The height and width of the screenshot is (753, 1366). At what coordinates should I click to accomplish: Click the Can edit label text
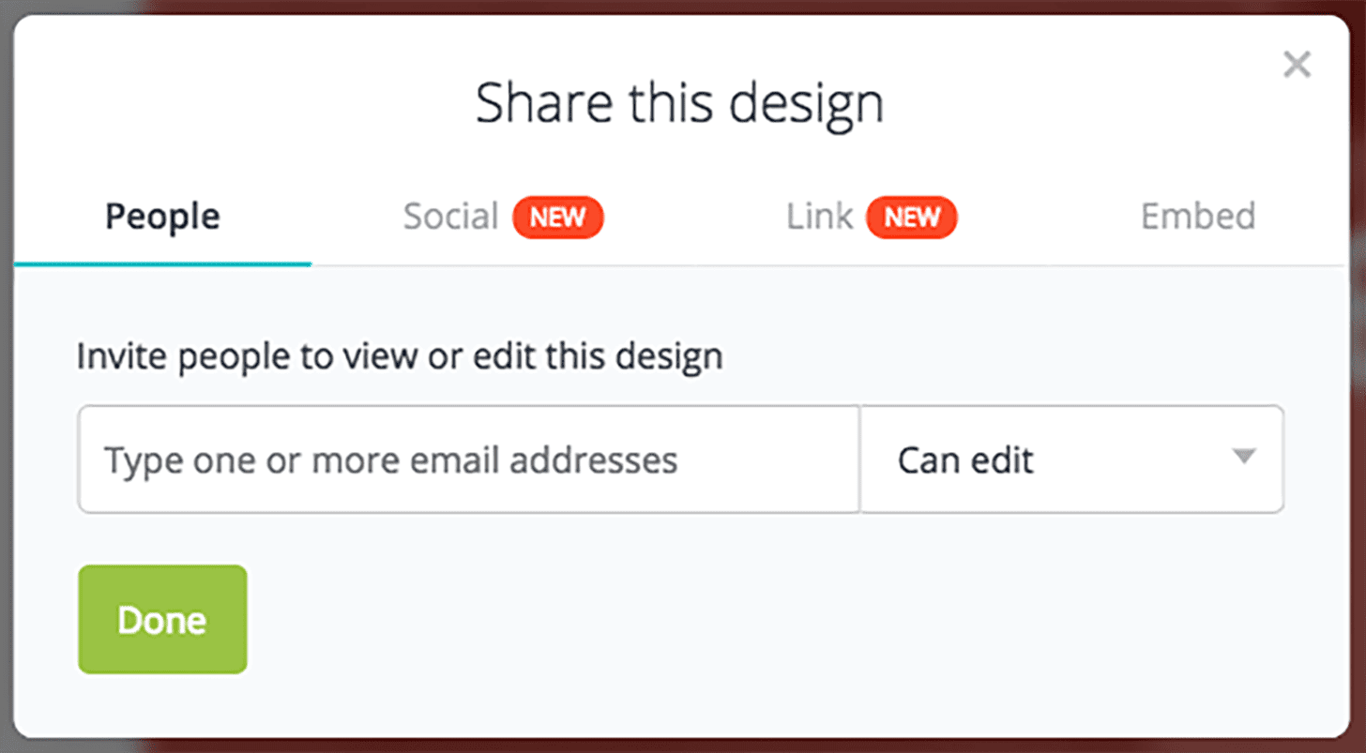(965, 459)
